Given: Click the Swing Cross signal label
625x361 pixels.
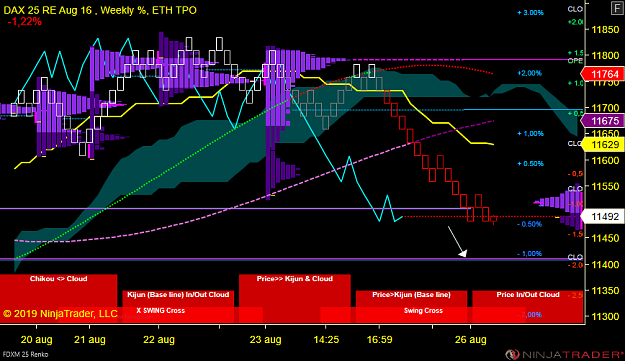Looking at the screenshot, I should 423,310.
